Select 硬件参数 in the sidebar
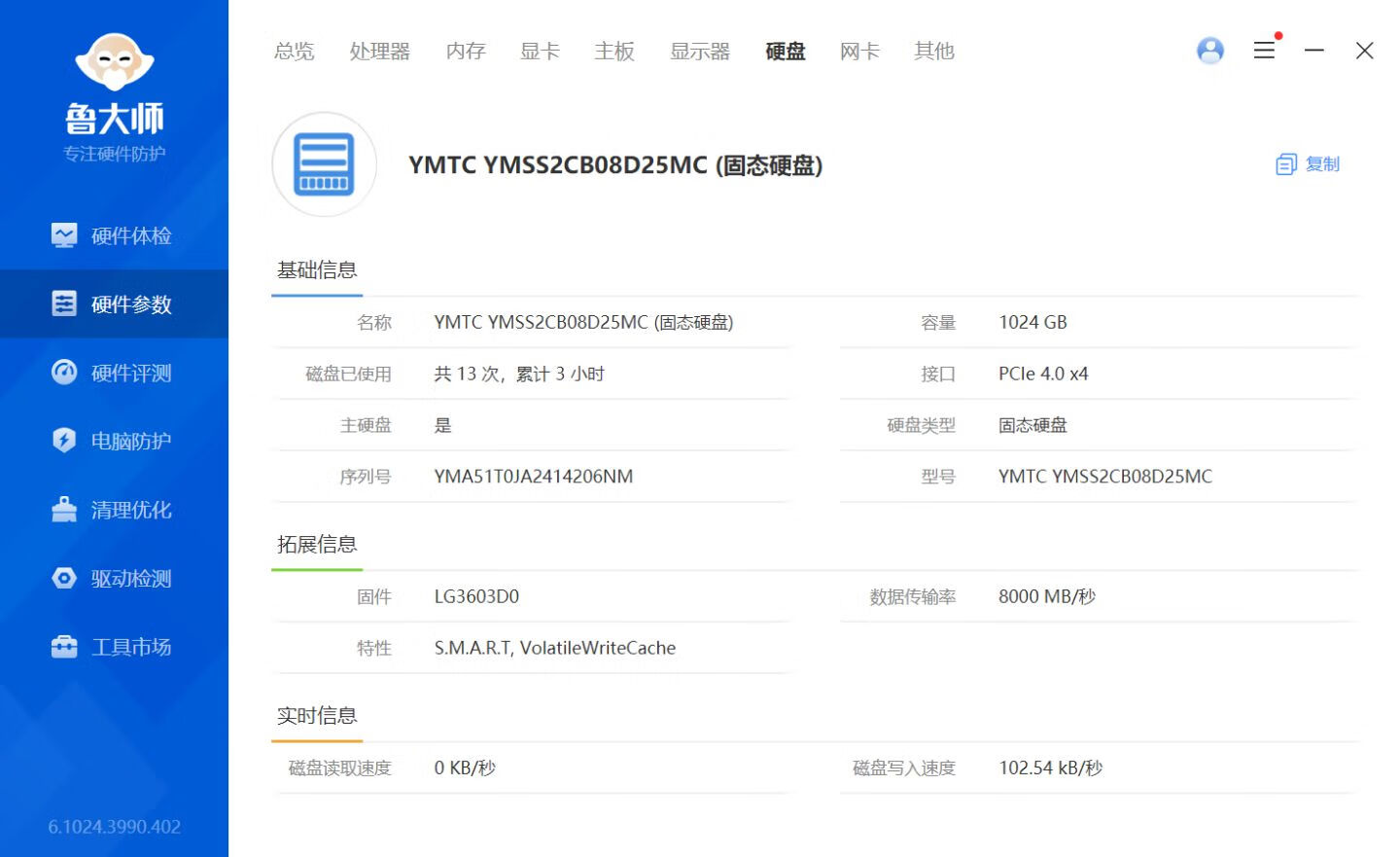1400x857 pixels. tap(114, 304)
